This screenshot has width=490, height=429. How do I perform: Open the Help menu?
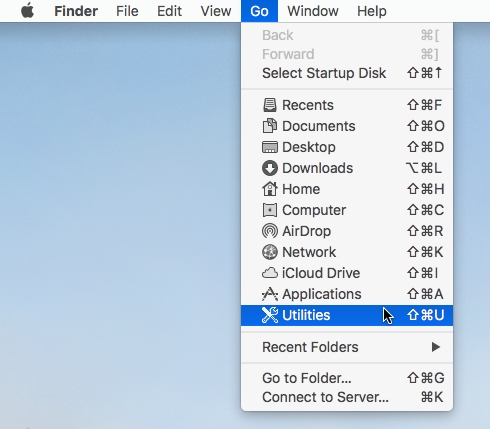tap(372, 11)
